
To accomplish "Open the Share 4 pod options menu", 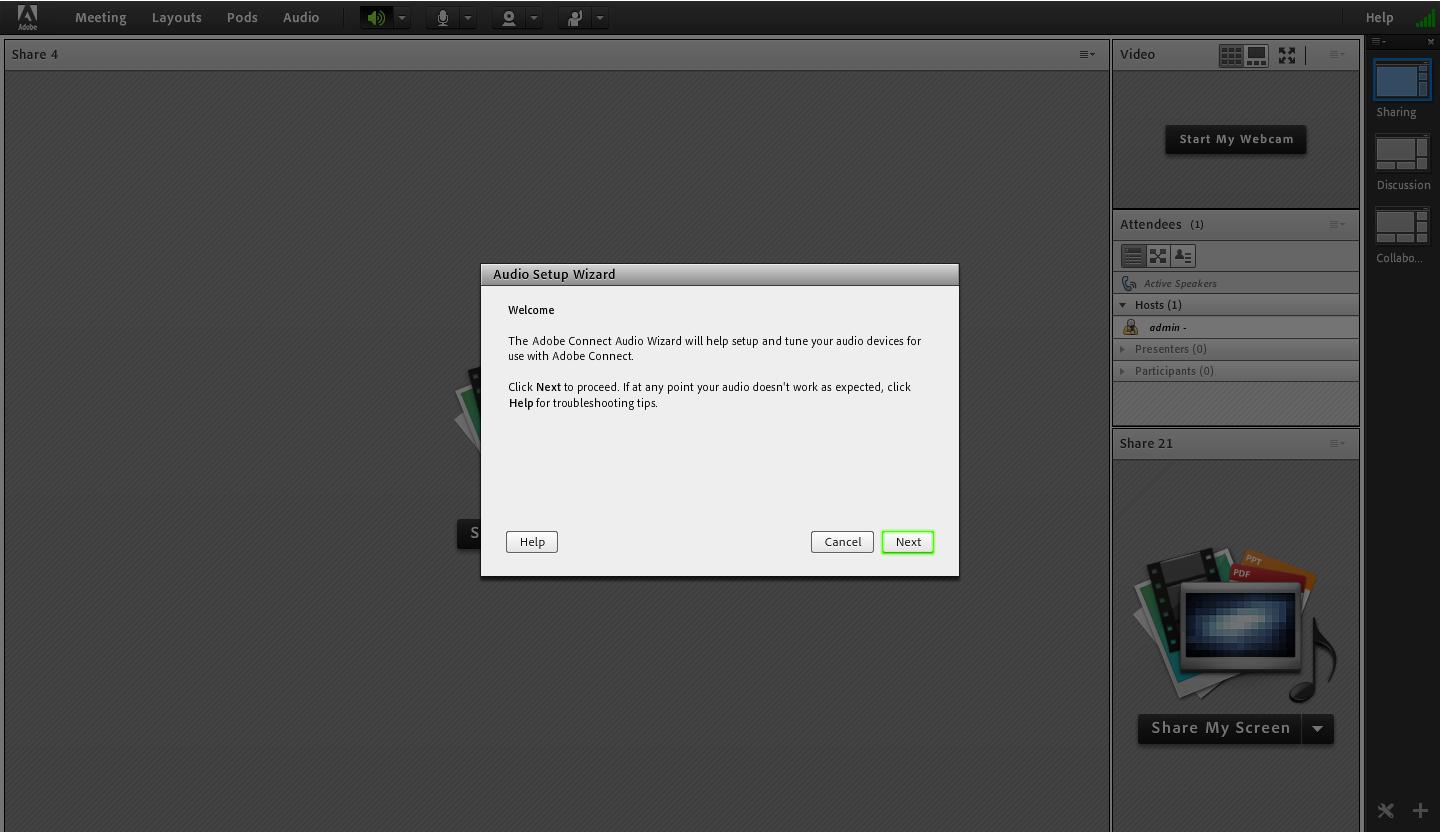I will 1087,54.
